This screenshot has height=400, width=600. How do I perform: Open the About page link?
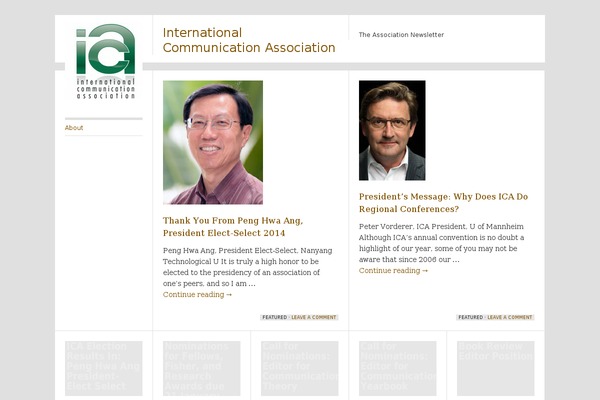point(74,128)
